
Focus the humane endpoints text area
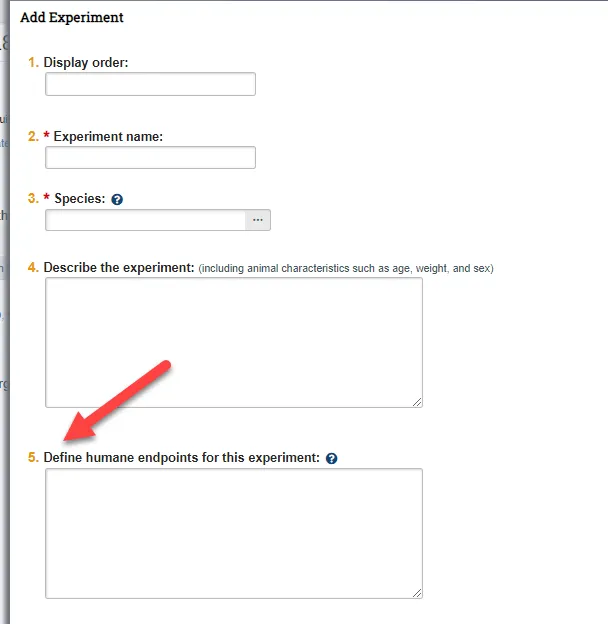pos(233,533)
